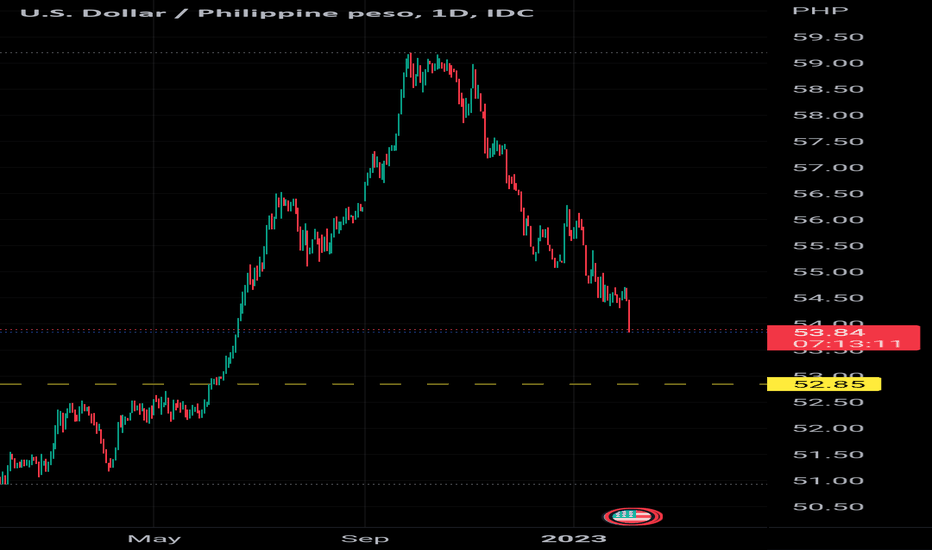
Task: Click the 2023 label on time axis
Action: coord(574,539)
